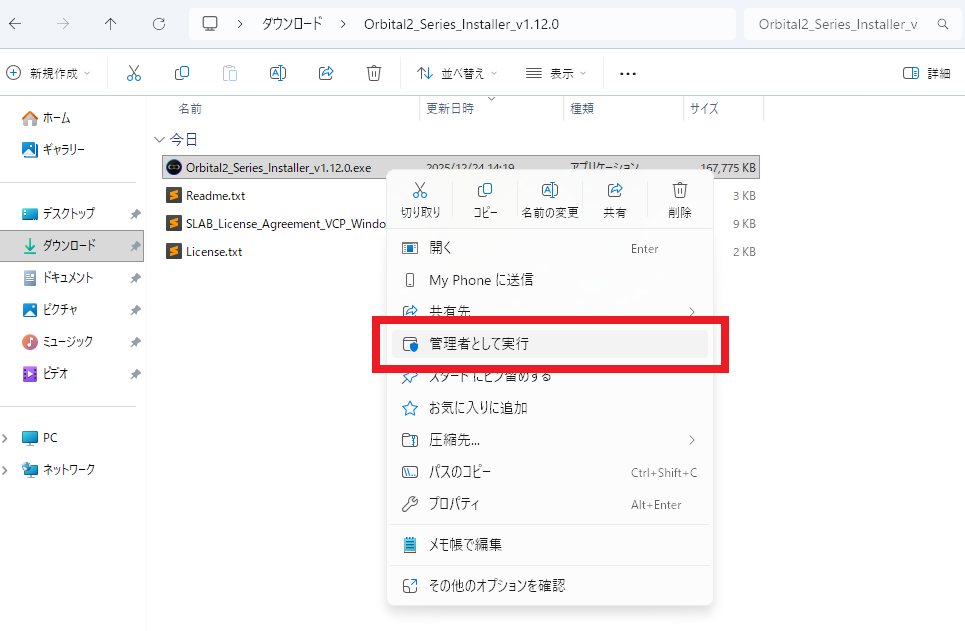The height and width of the screenshot is (631, 965).
Task: Open the 表示 view dropdown
Action: point(556,73)
